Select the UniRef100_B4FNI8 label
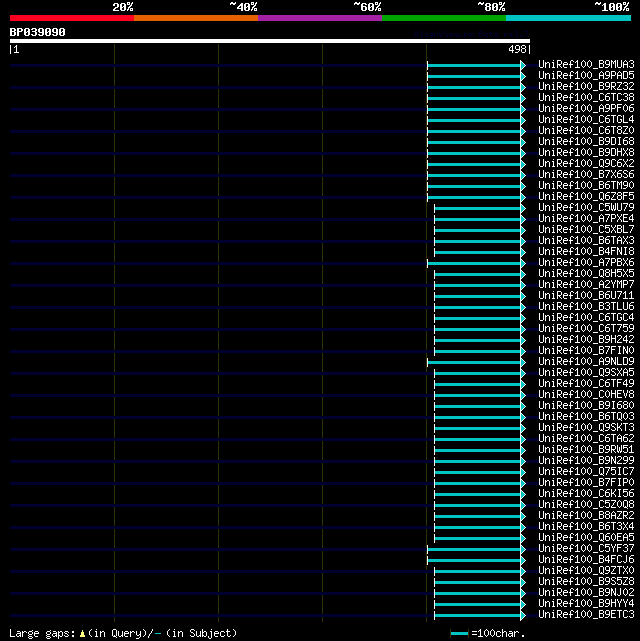 586,251
